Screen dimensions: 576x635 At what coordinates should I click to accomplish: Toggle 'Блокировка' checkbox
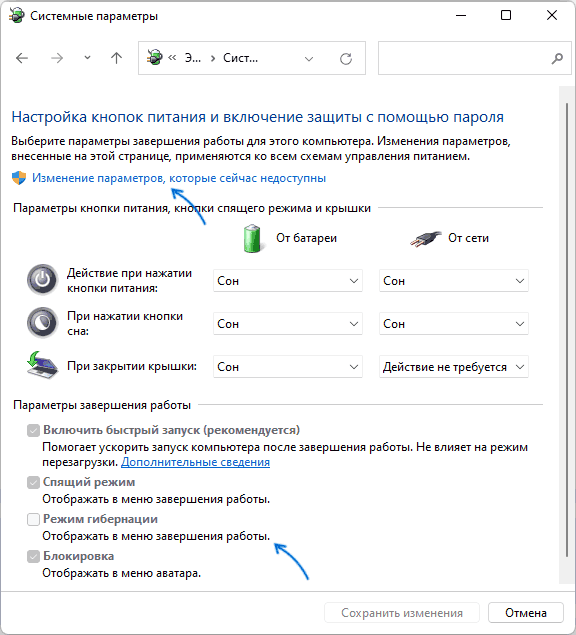pyautogui.click(x=33, y=556)
